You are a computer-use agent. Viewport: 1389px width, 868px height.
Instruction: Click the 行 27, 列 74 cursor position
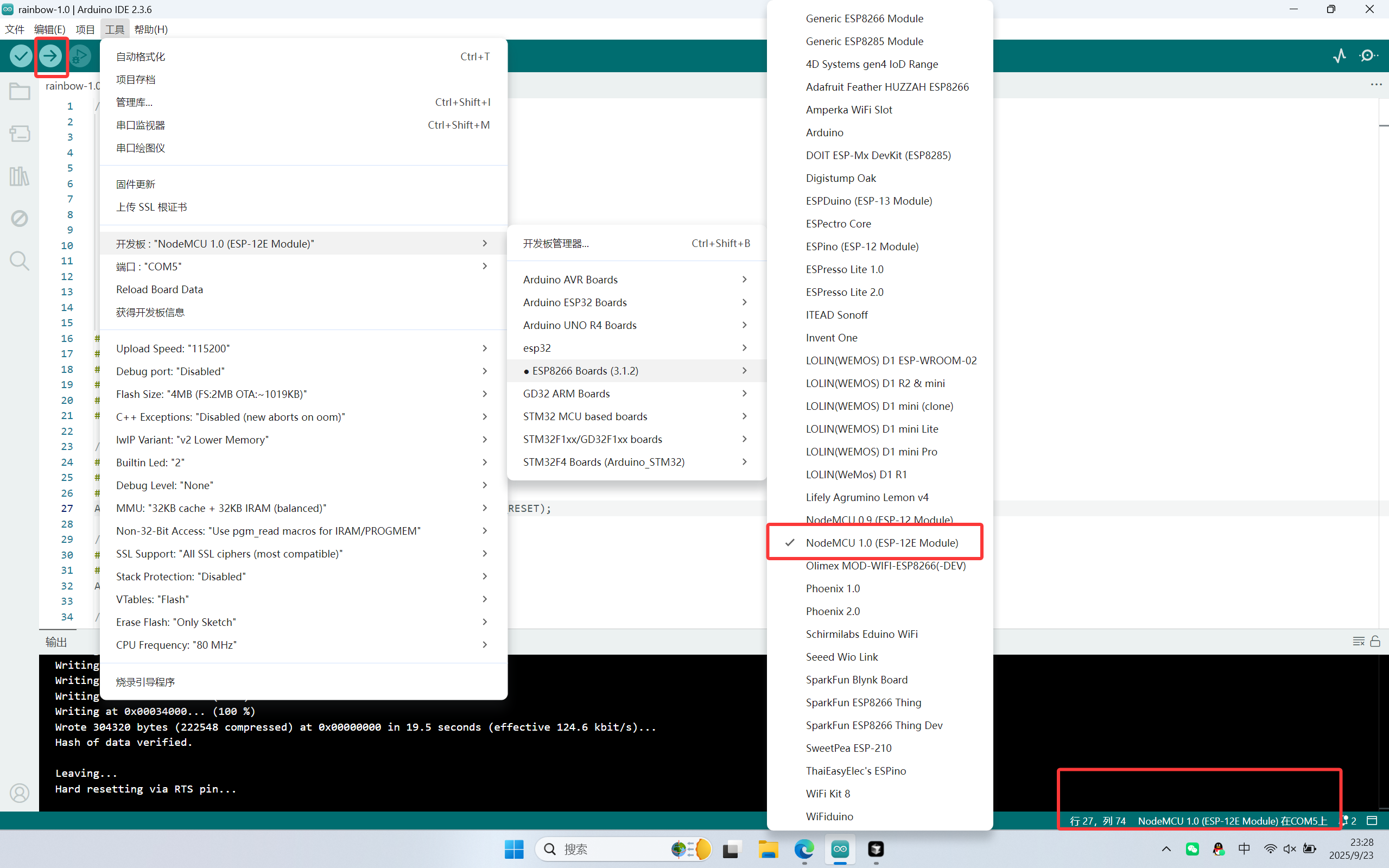(1098, 821)
